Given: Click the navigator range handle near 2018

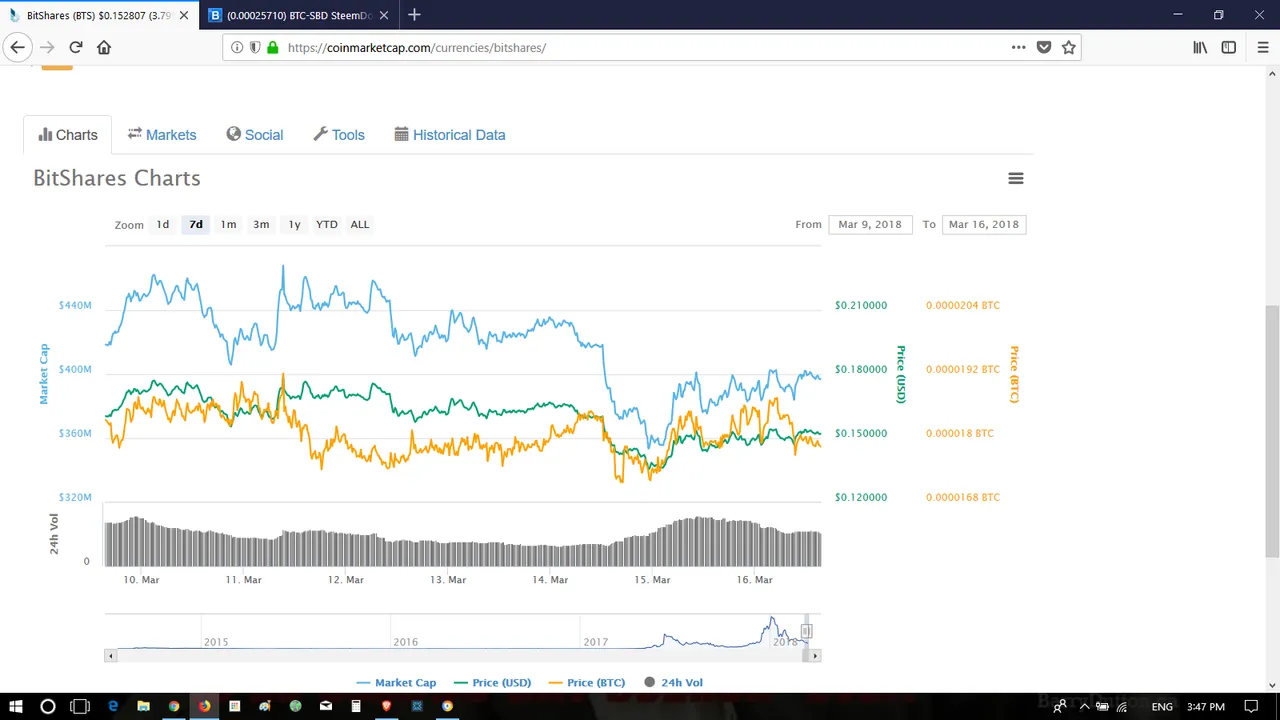Looking at the screenshot, I should coord(806,631).
